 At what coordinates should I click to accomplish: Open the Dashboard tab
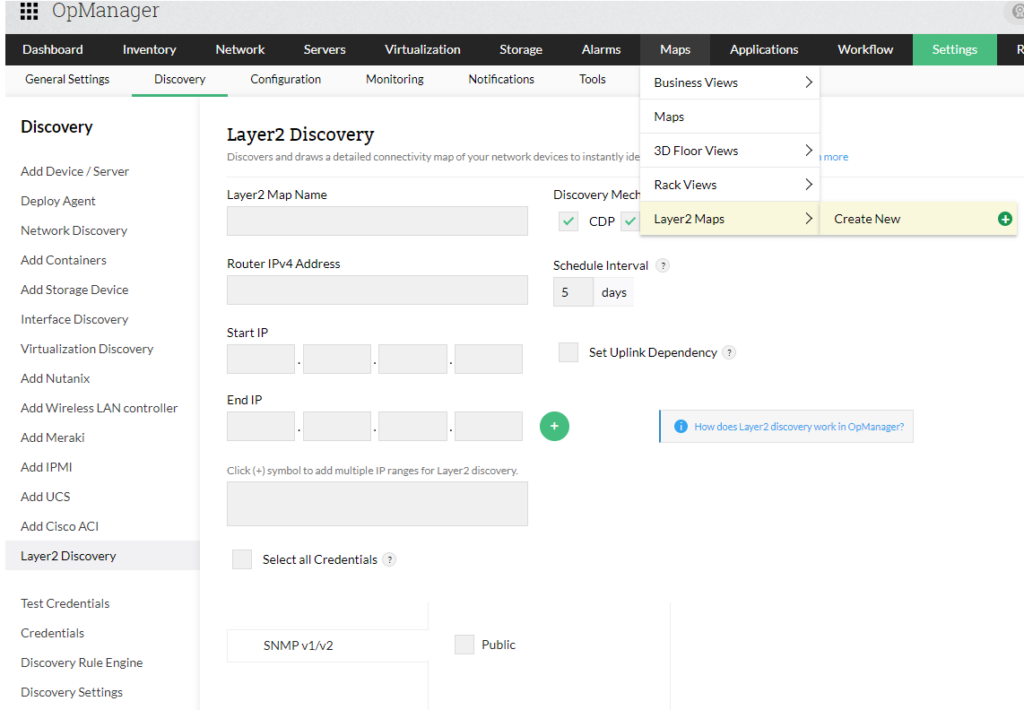coord(52,50)
